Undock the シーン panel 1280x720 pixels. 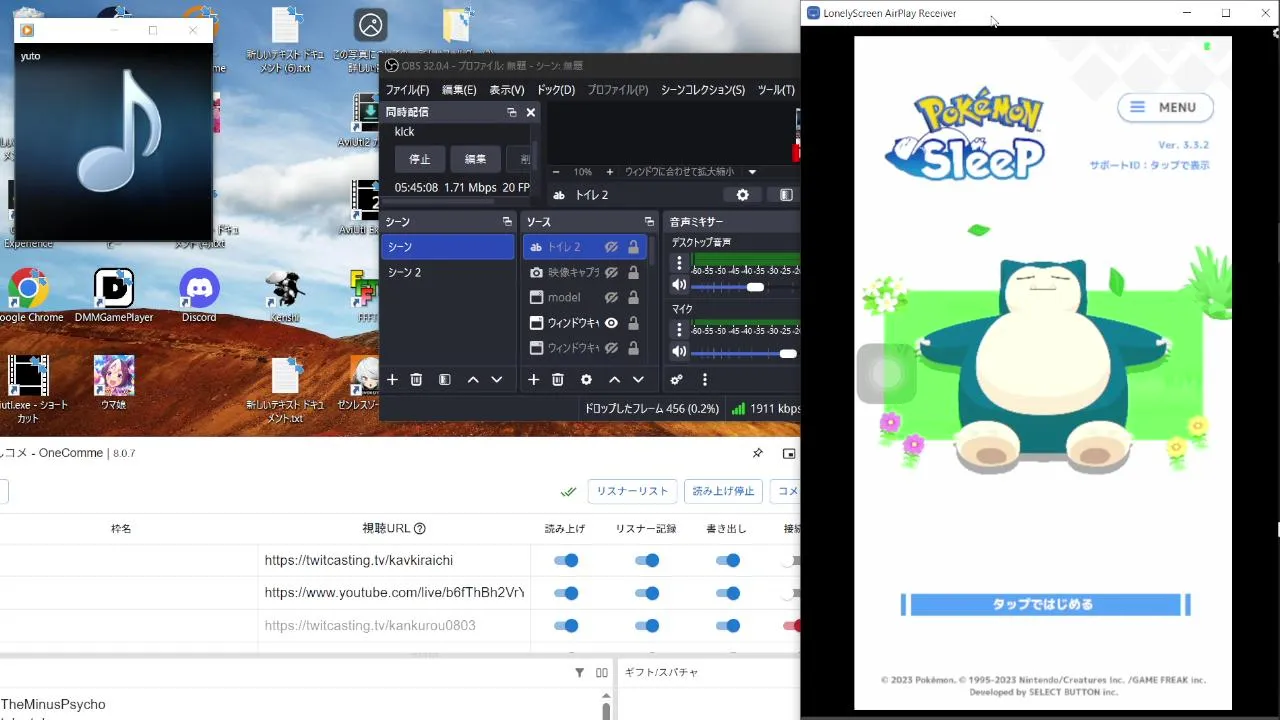[x=507, y=222]
